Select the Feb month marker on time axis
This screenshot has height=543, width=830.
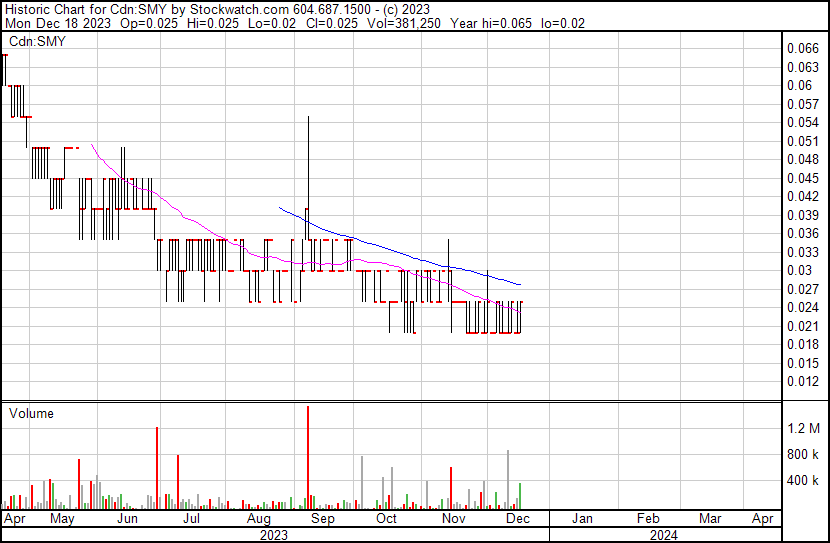pos(648,519)
